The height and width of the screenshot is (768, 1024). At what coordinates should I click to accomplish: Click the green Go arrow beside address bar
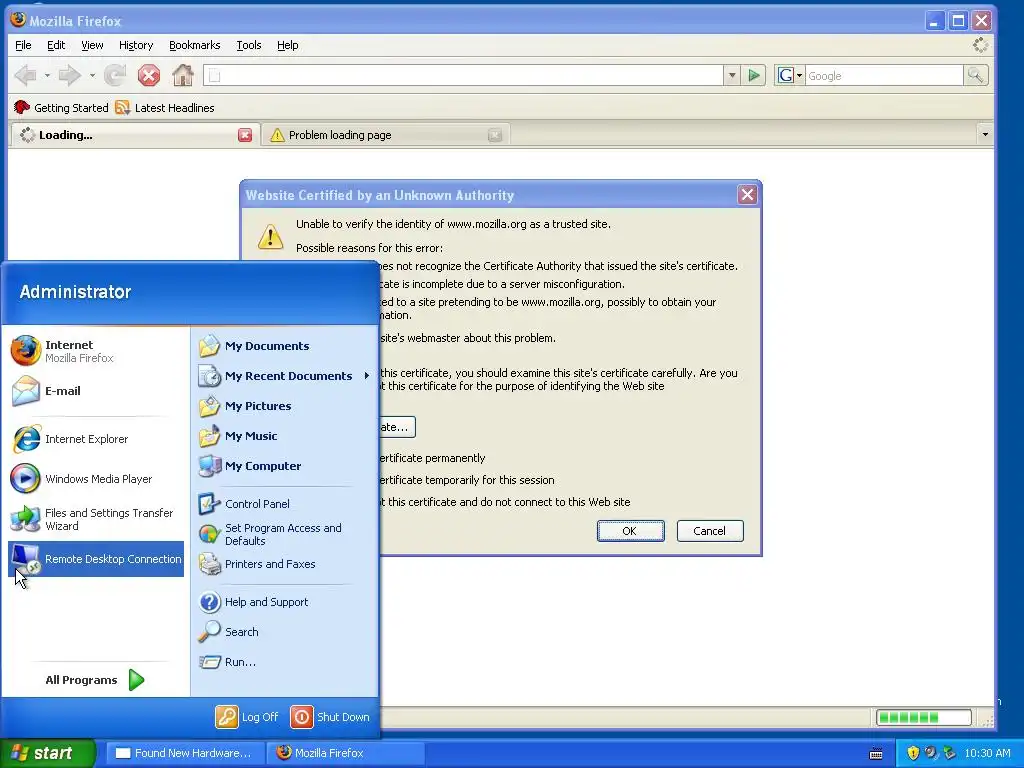pyautogui.click(x=754, y=76)
